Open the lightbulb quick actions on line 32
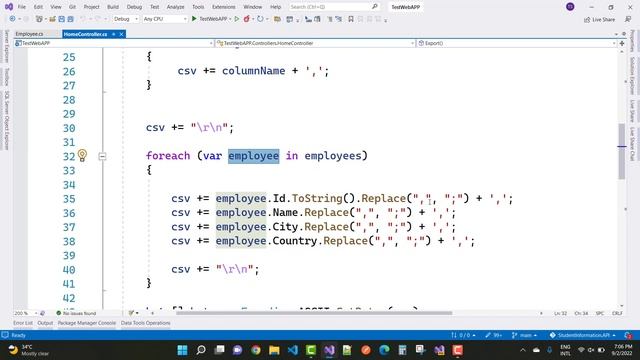The height and width of the screenshot is (360, 640). point(82,155)
